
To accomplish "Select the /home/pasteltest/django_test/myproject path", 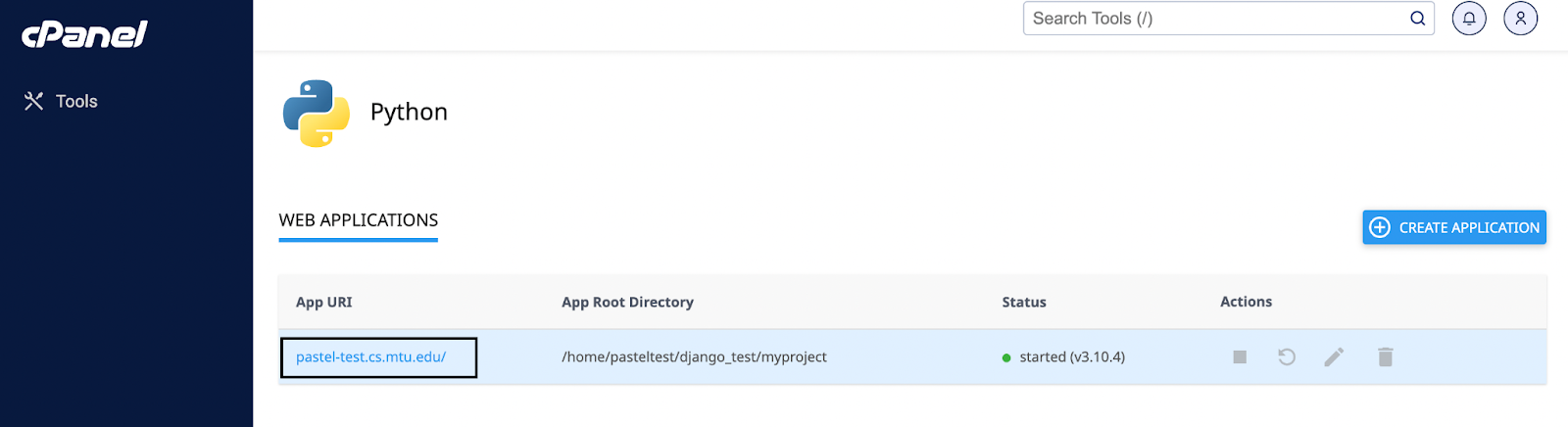I will point(694,356).
